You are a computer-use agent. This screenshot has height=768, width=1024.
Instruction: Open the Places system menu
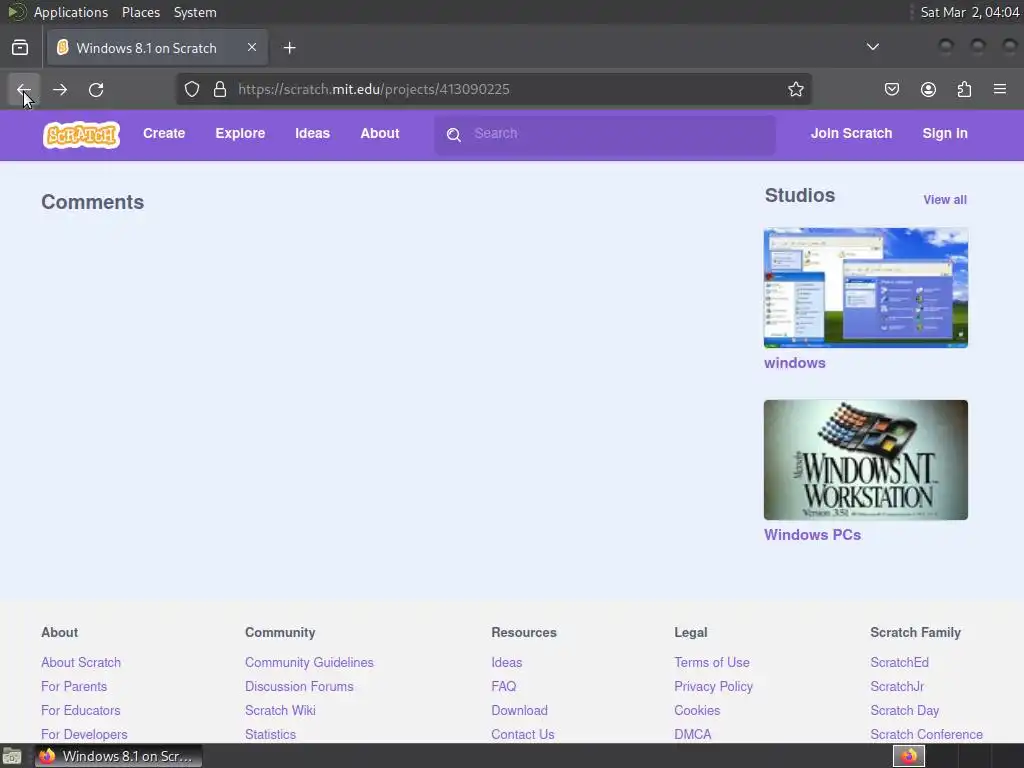(x=140, y=12)
